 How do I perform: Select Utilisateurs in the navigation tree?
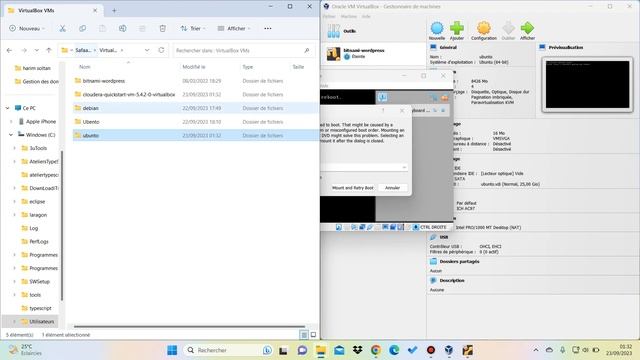pos(41,322)
